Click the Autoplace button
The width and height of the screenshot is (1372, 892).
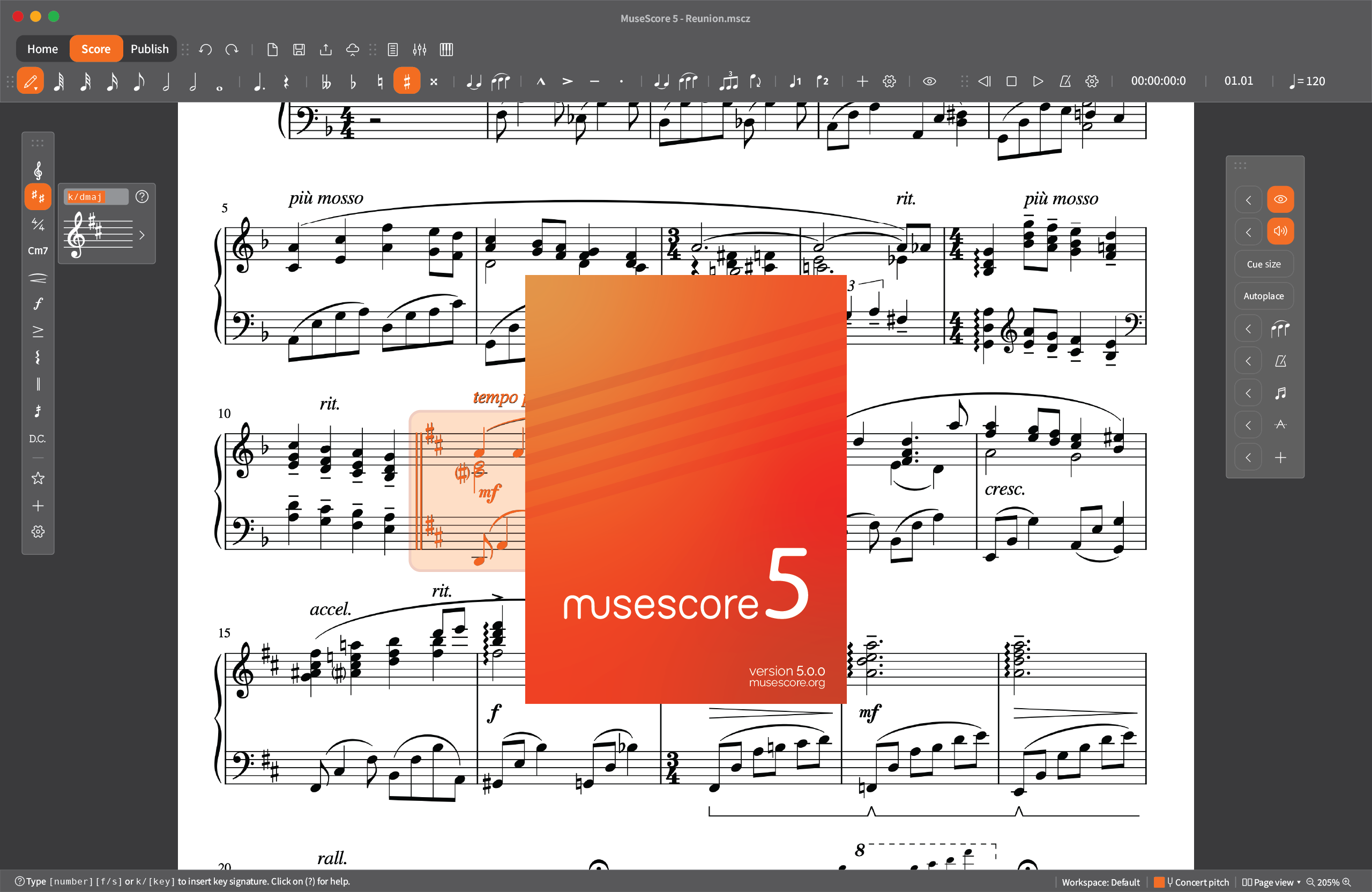pyautogui.click(x=1264, y=296)
